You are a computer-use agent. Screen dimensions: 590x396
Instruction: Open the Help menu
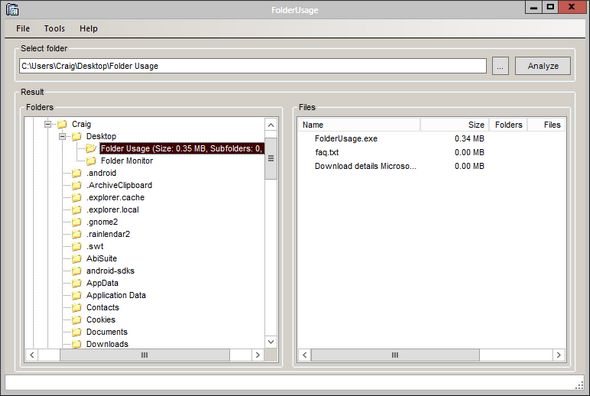88,29
